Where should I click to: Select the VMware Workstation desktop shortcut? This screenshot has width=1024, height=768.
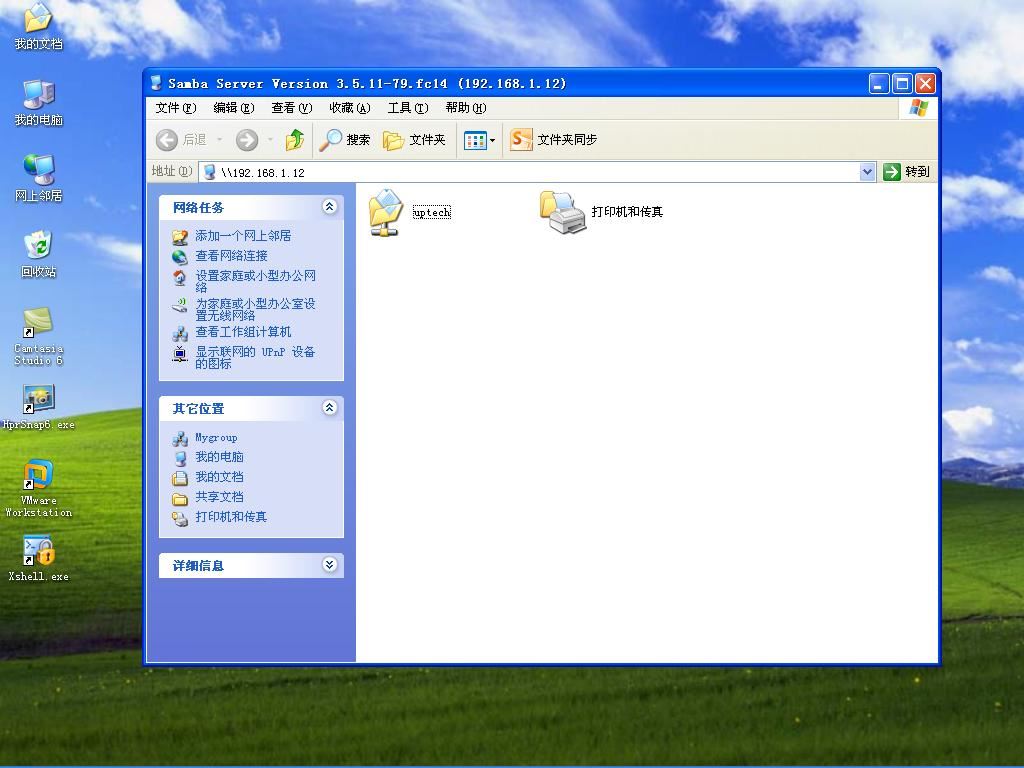pyautogui.click(x=39, y=488)
